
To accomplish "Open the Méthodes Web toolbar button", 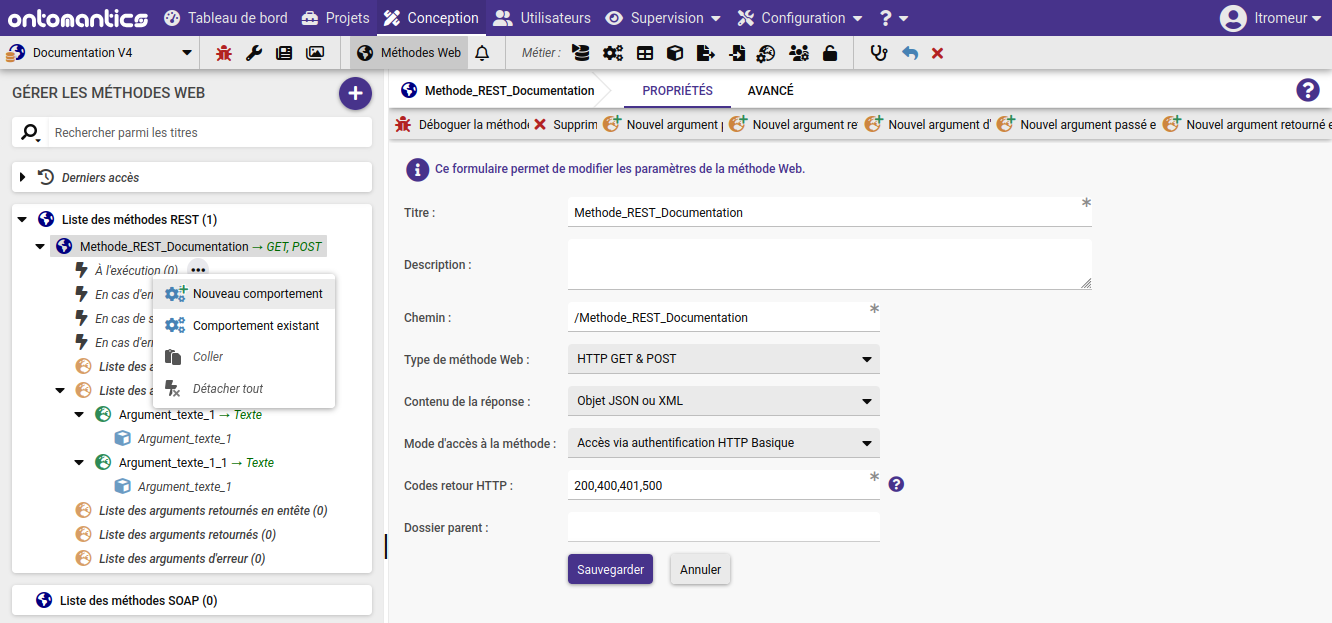I will tap(409, 53).
